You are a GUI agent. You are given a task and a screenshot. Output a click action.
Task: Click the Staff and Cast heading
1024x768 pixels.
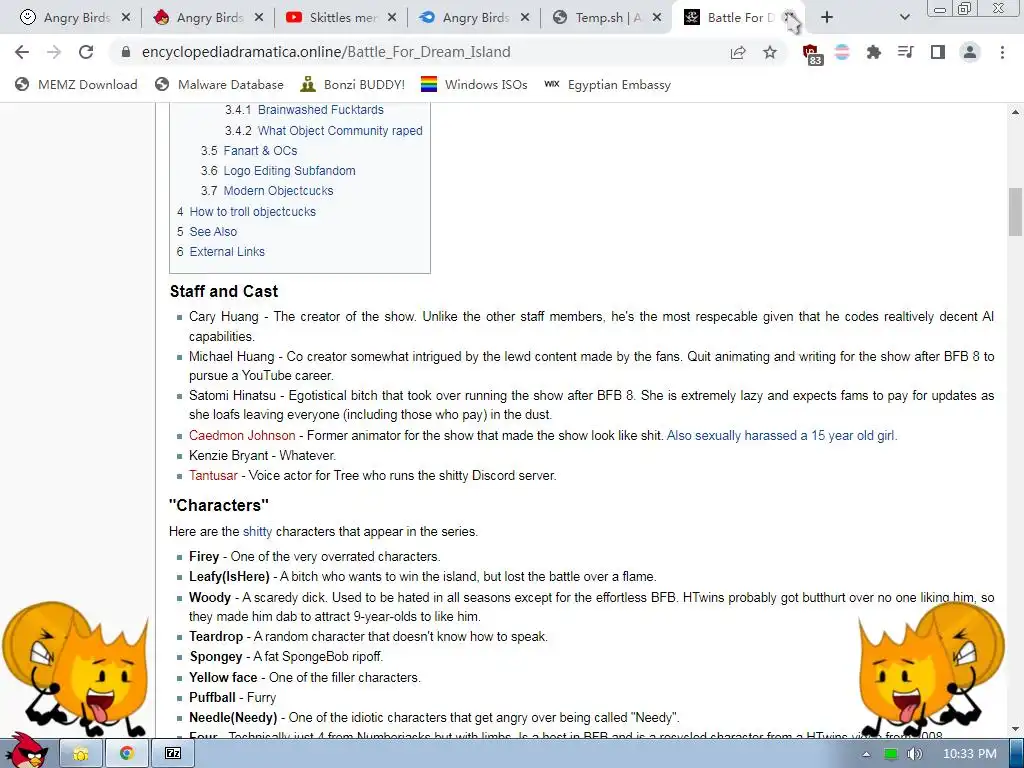(x=224, y=291)
